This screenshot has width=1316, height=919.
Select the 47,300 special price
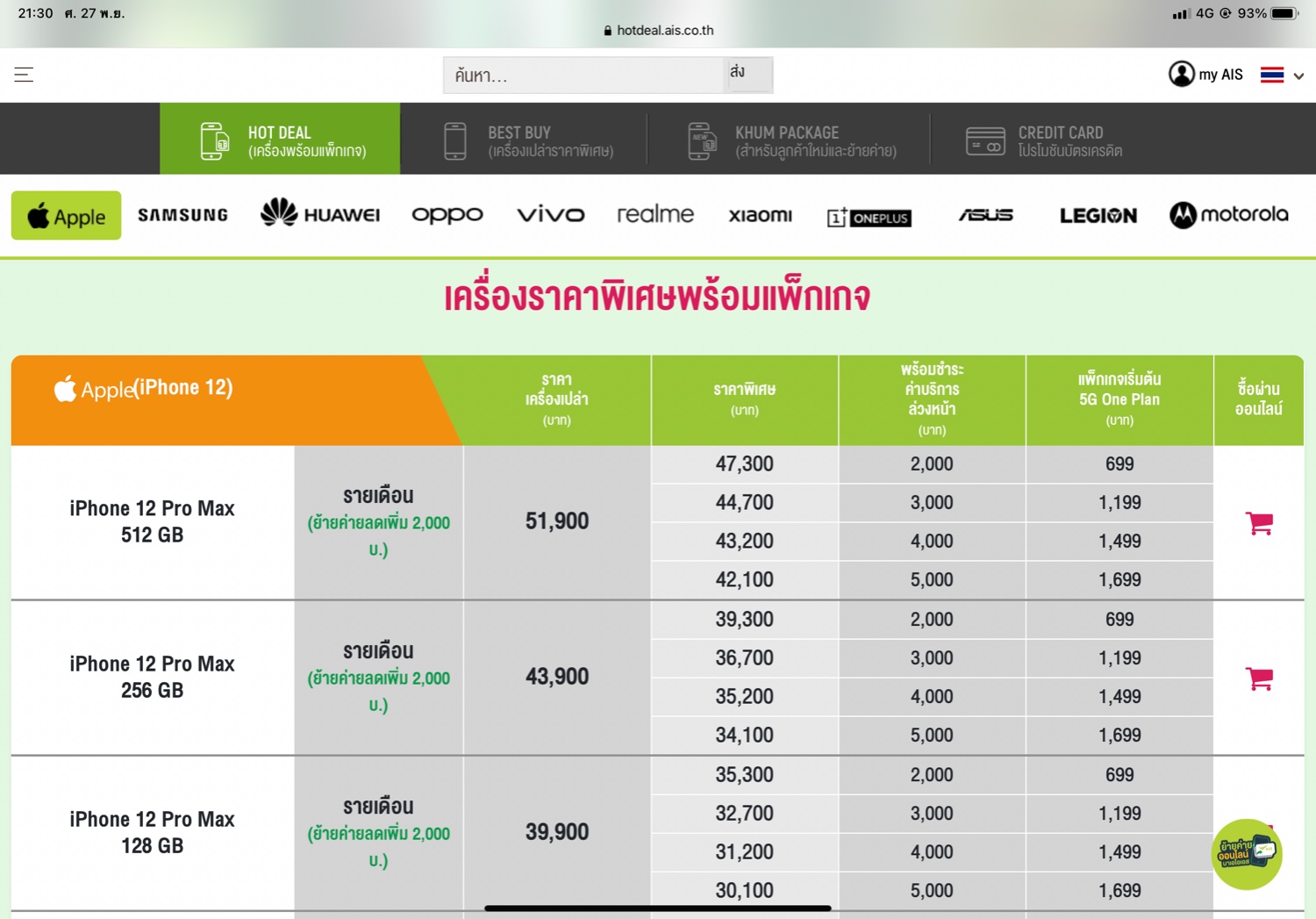pyautogui.click(x=744, y=464)
